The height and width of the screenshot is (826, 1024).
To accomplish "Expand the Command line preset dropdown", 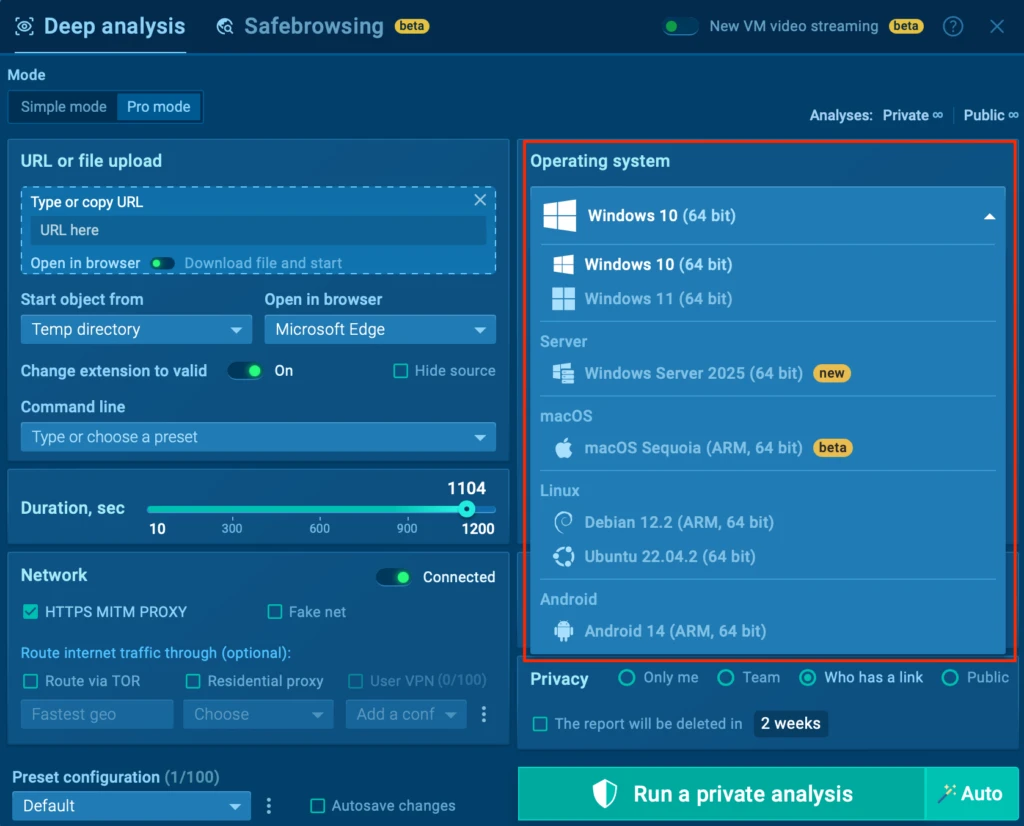I will tap(258, 437).
